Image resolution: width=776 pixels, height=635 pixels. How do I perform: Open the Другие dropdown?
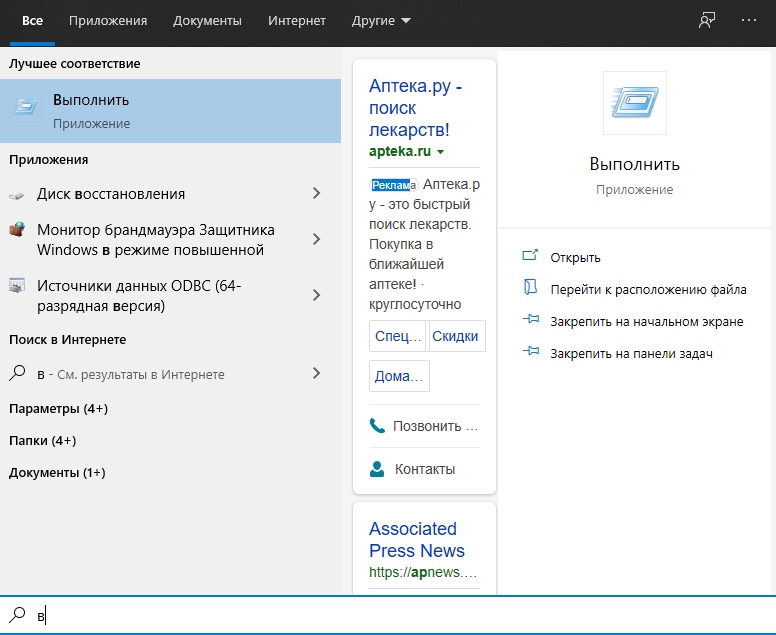[381, 21]
